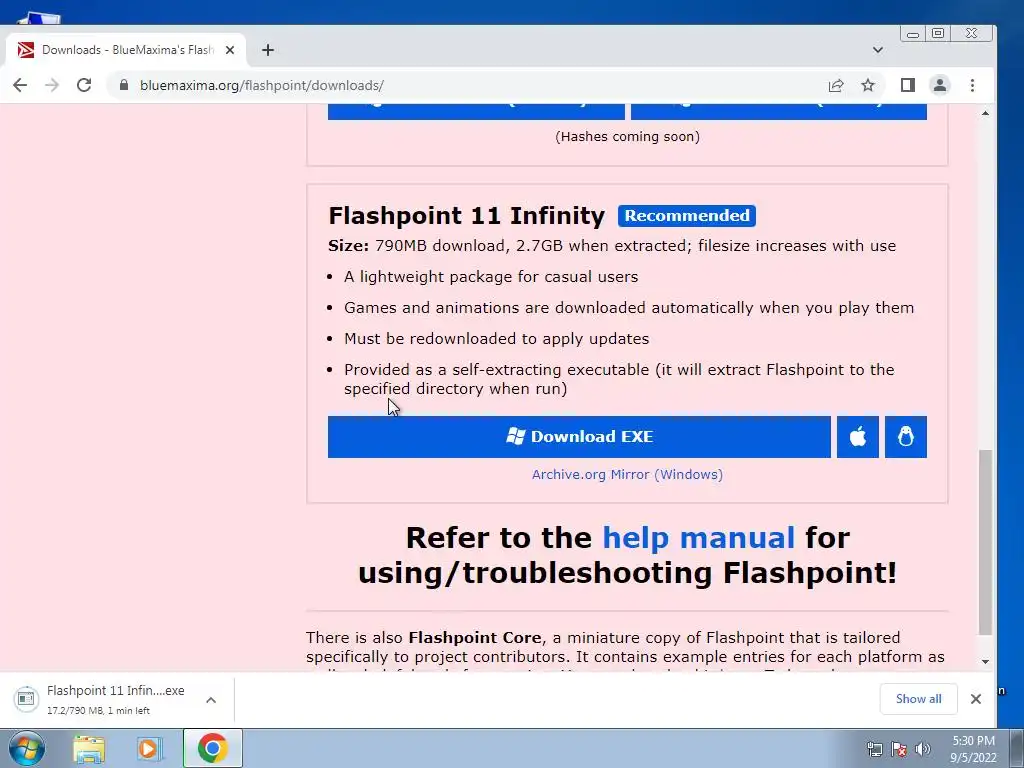Open Action Center flag icon

(x=899, y=749)
